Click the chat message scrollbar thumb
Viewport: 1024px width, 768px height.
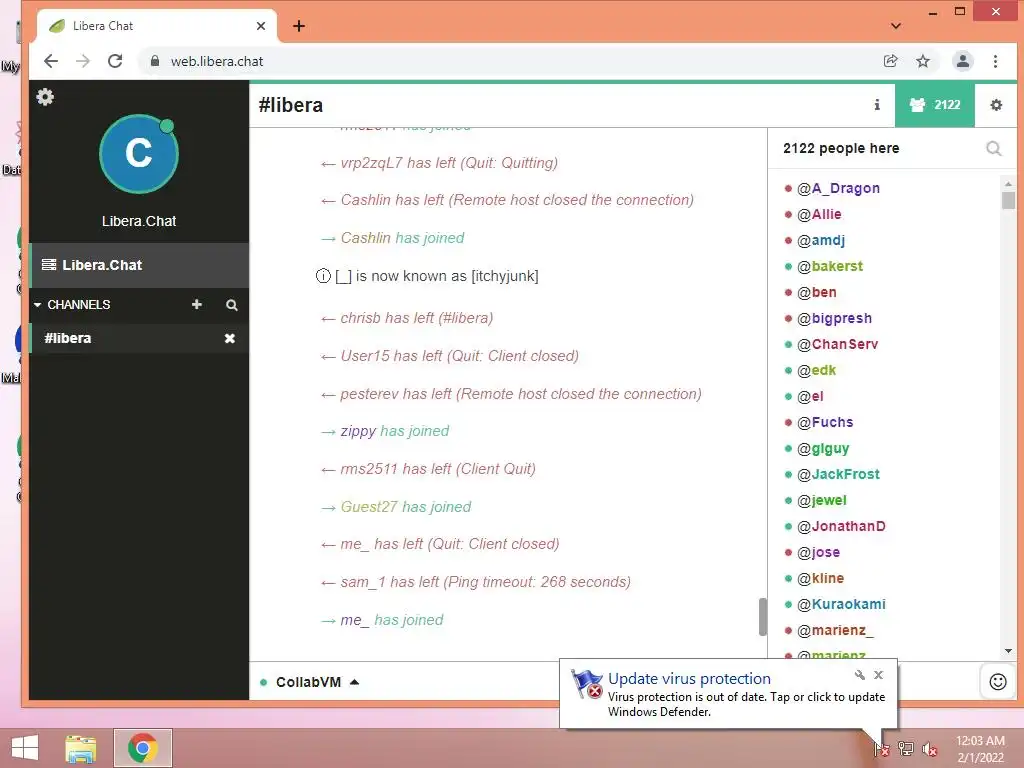[762, 616]
